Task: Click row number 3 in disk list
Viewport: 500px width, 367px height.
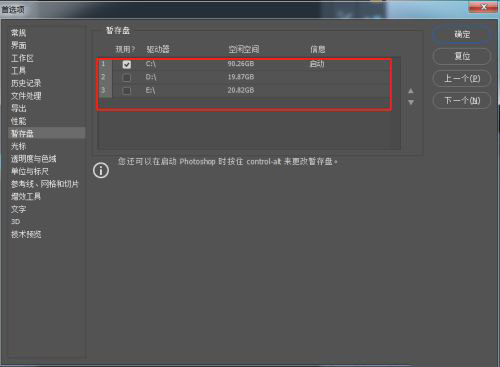Action: (x=103, y=90)
